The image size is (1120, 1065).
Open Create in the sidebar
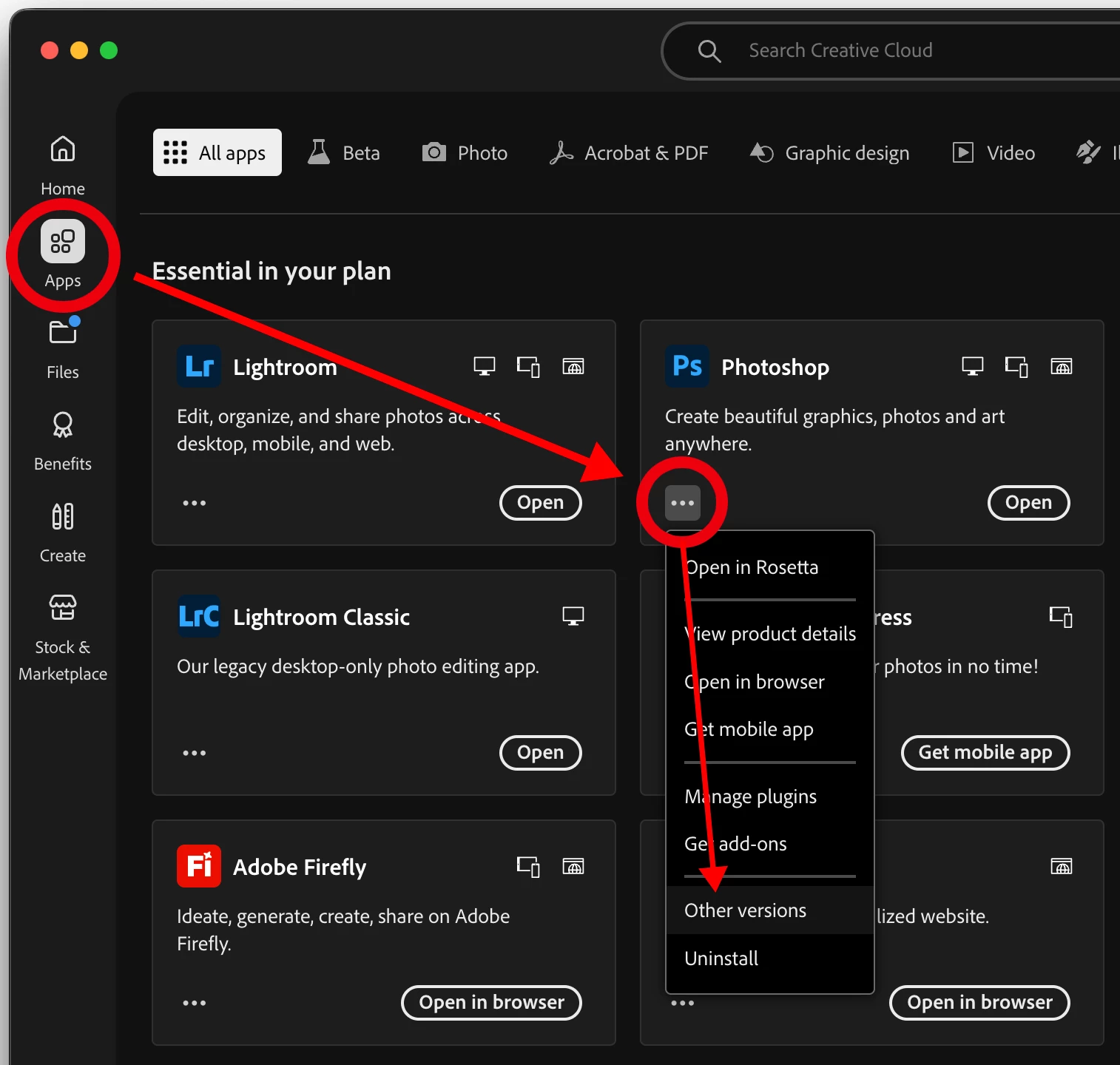coord(63,532)
